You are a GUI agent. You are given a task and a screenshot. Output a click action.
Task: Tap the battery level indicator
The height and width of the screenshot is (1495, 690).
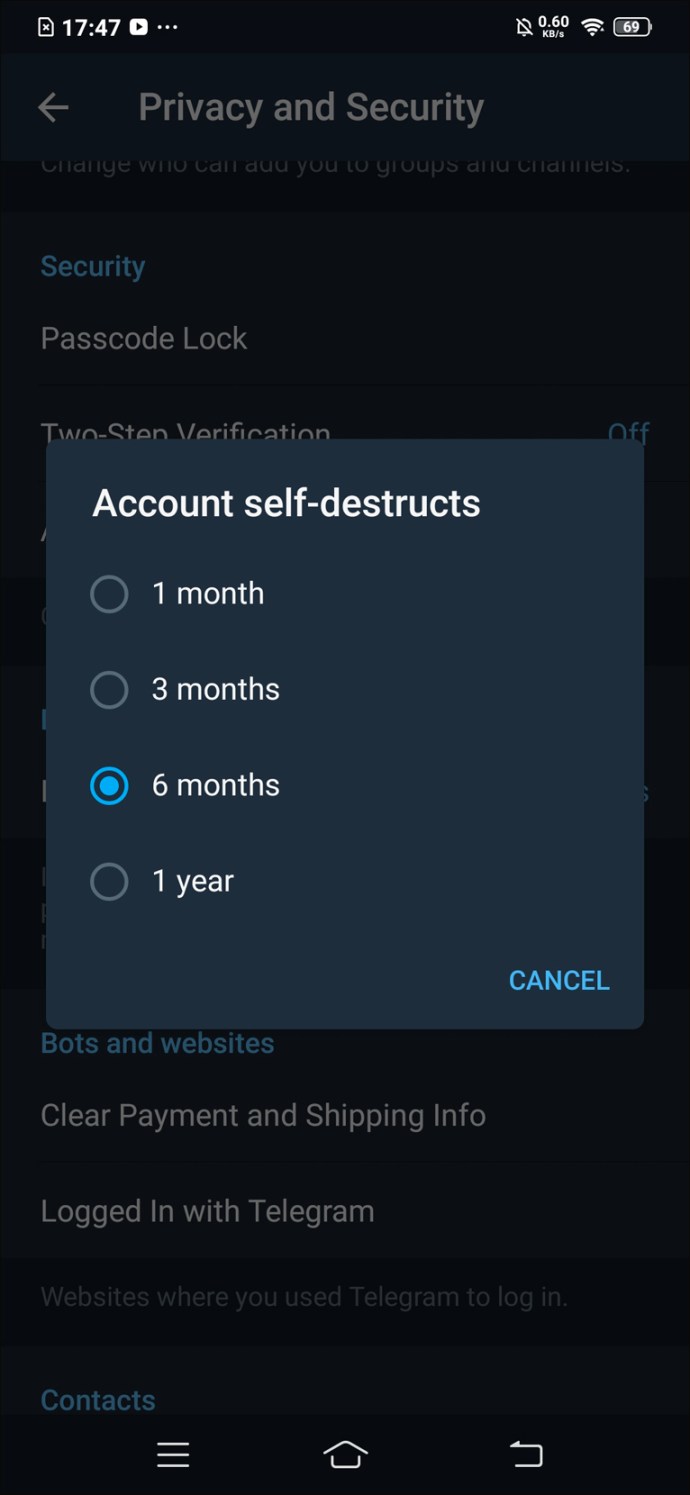click(x=632, y=28)
